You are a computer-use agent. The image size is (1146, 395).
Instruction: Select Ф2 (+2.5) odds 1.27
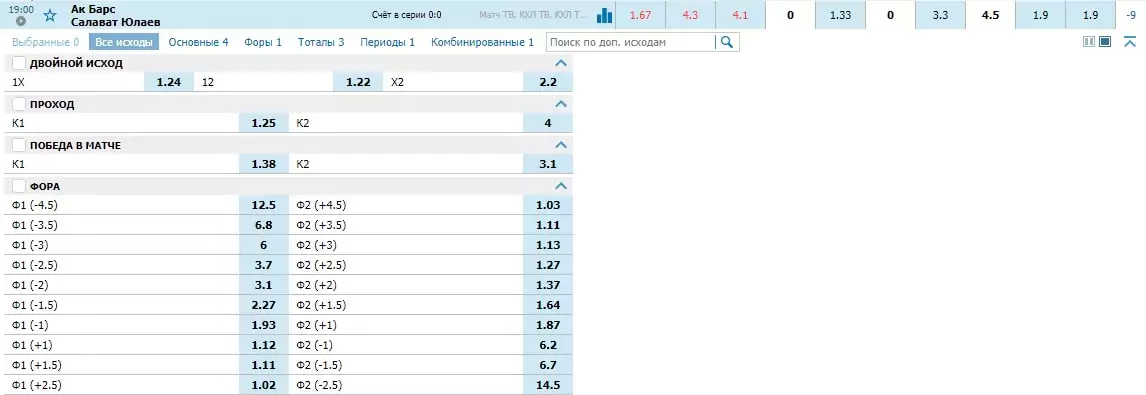(x=548, y=265)
